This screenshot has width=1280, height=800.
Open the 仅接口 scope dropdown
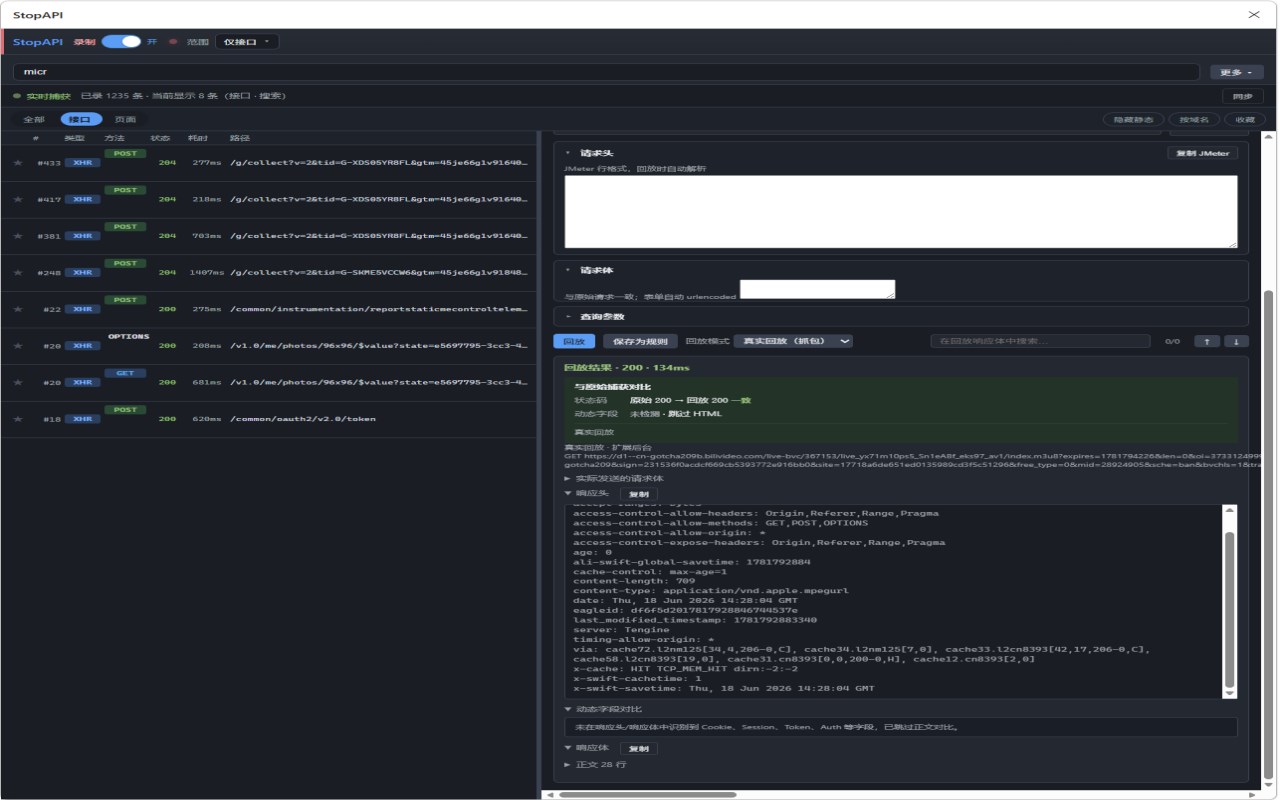click(x=246, y=42)
